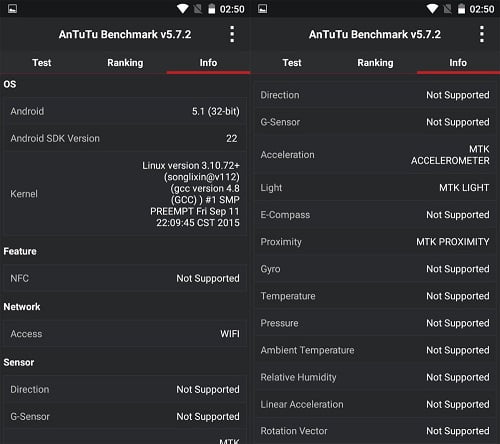
Task: Open overflow menu in right AnTuTu screen
Action: [482, 34]
